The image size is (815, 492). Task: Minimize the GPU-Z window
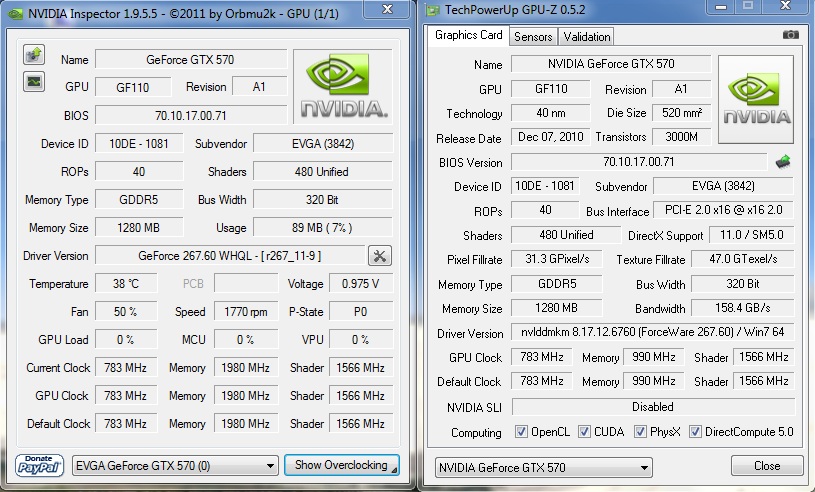coord(721,6)
